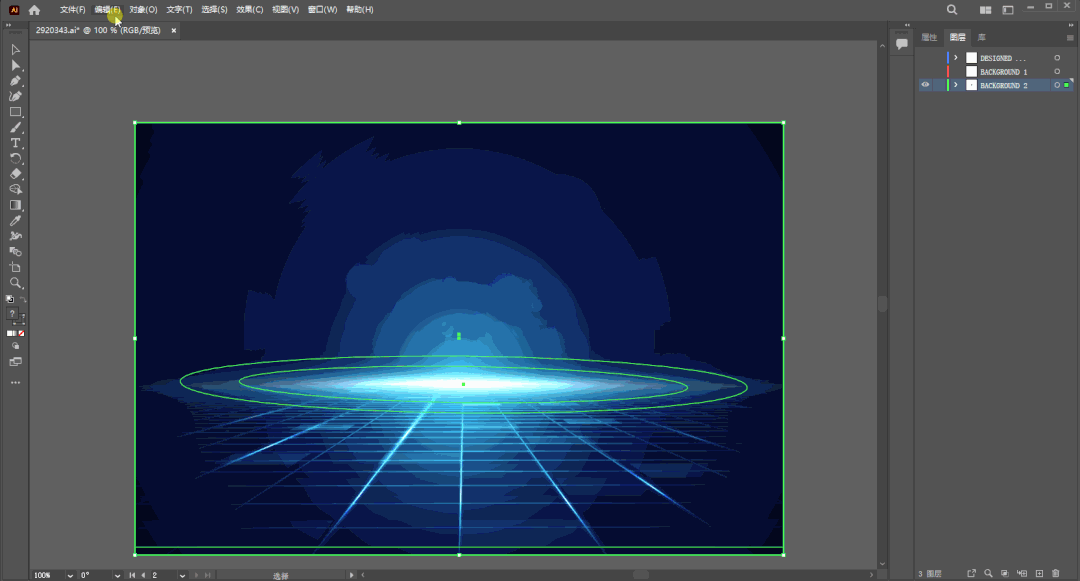
Task: Select the Rotate tool
Action: pyautogui.click(x=15, y=158)
